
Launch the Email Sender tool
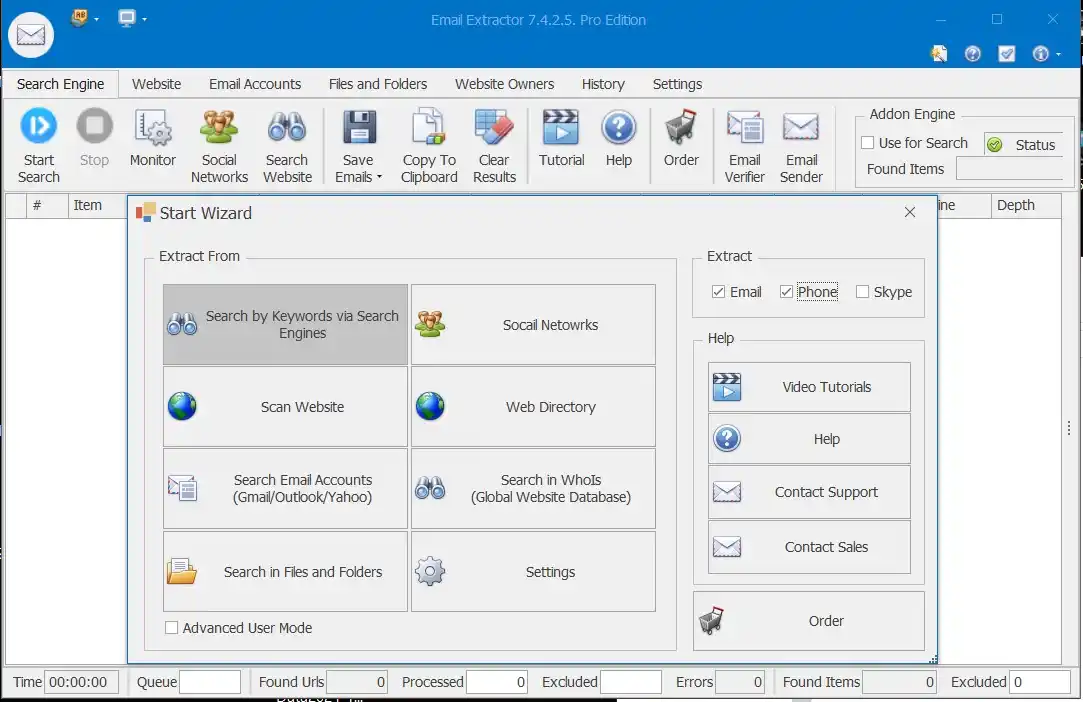tap(801, 146)
